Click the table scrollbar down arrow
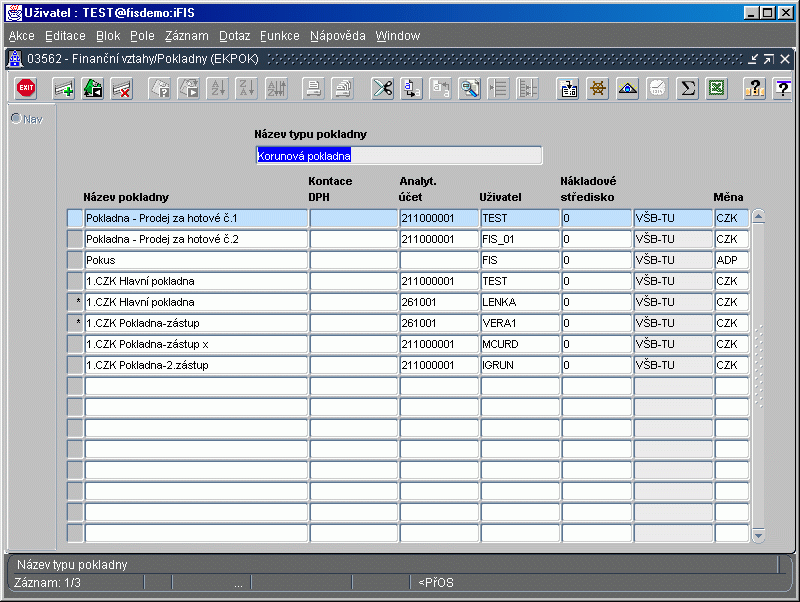800x602 pixels. point(758,535)
